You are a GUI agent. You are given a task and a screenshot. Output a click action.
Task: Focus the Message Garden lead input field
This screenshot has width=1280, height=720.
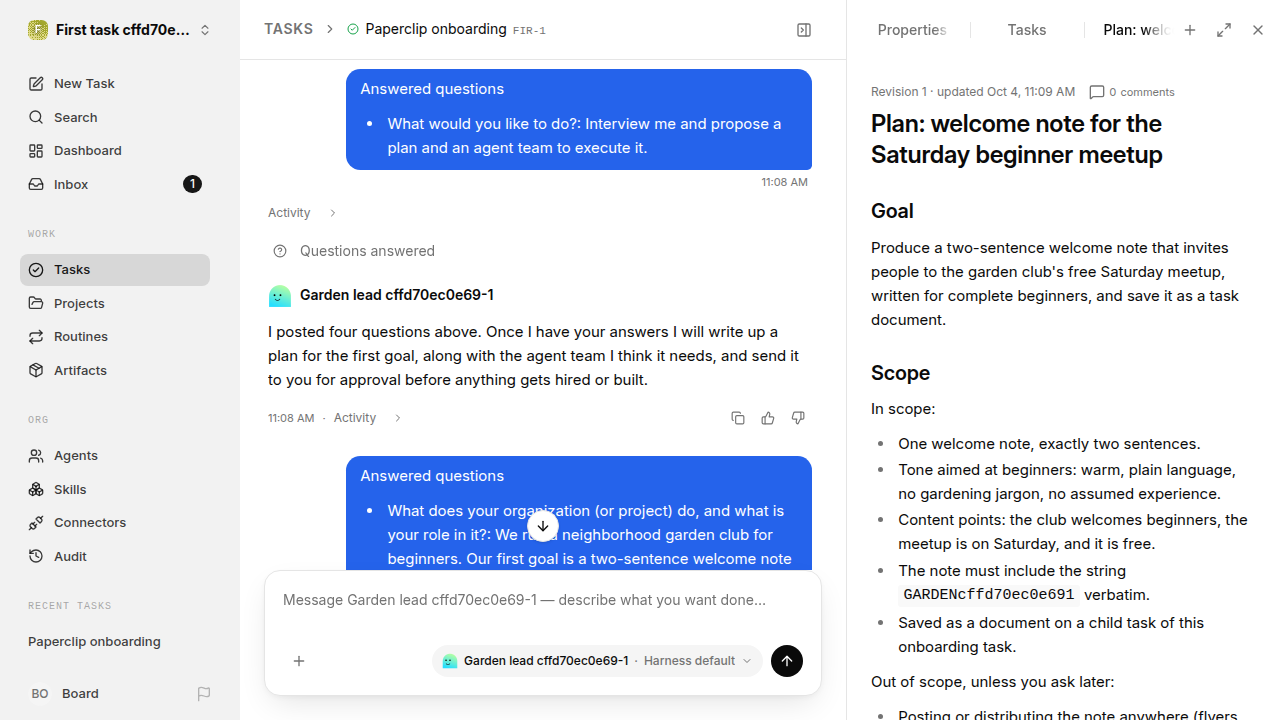[x=543, y=600]
